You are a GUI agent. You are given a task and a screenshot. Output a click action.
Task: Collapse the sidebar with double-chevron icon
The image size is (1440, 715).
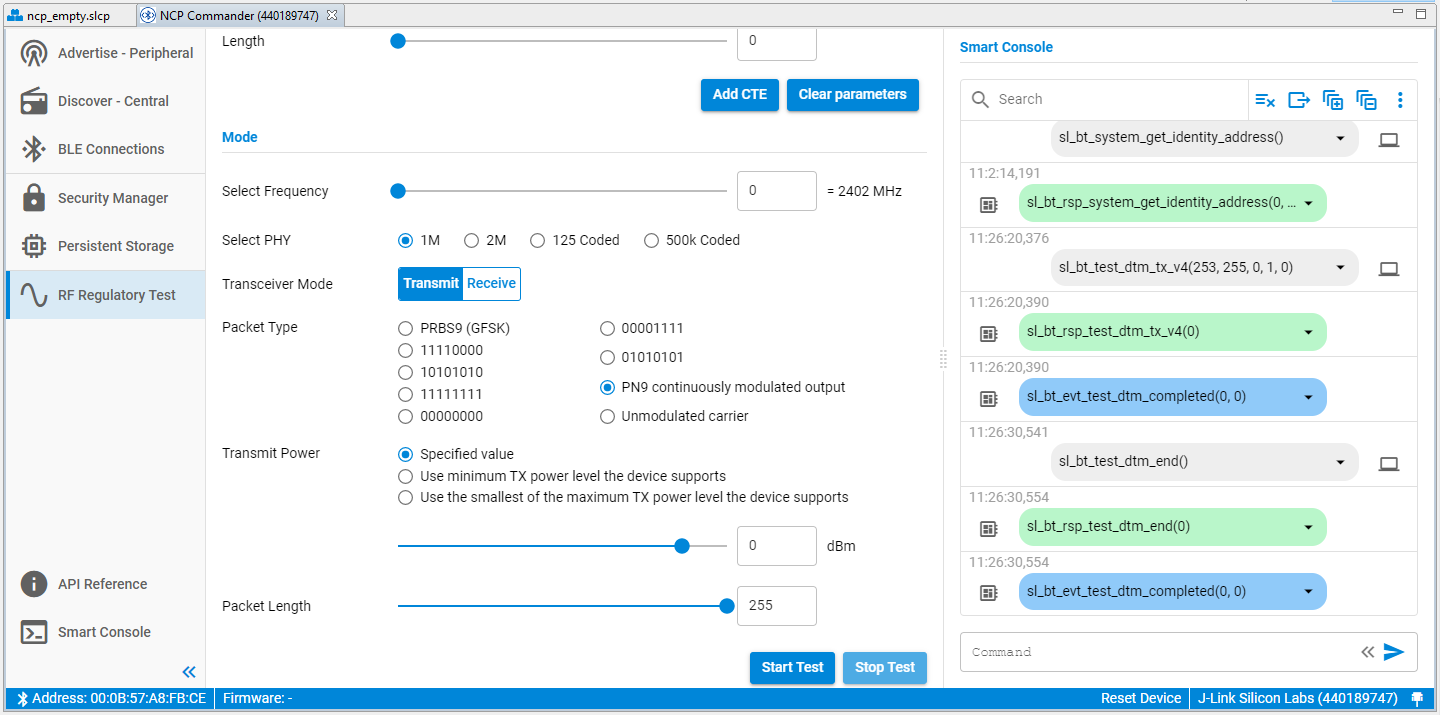pyautogui.click(x=189, y=671)
